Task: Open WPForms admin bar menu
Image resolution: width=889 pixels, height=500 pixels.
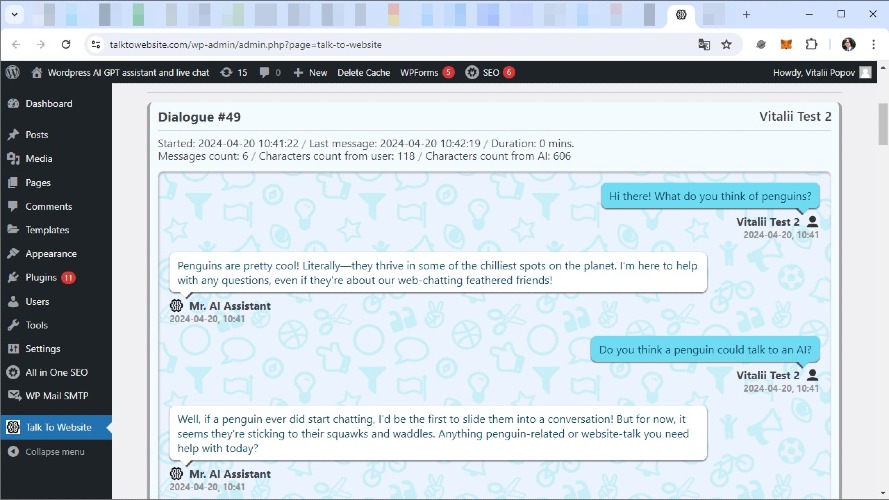Action: 427,73
